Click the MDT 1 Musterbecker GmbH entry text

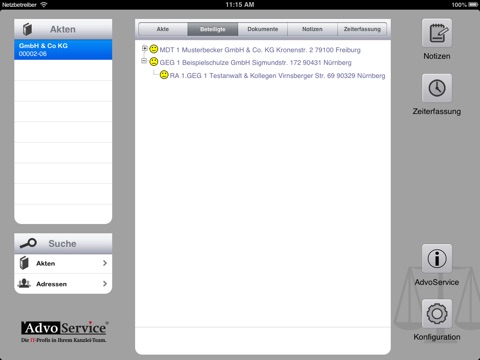click(260, 50)
